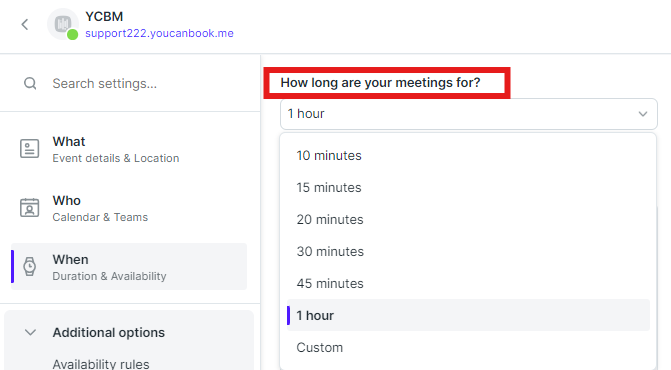
Task: Collapse the Additional options chevron
Action: [30, 332]
